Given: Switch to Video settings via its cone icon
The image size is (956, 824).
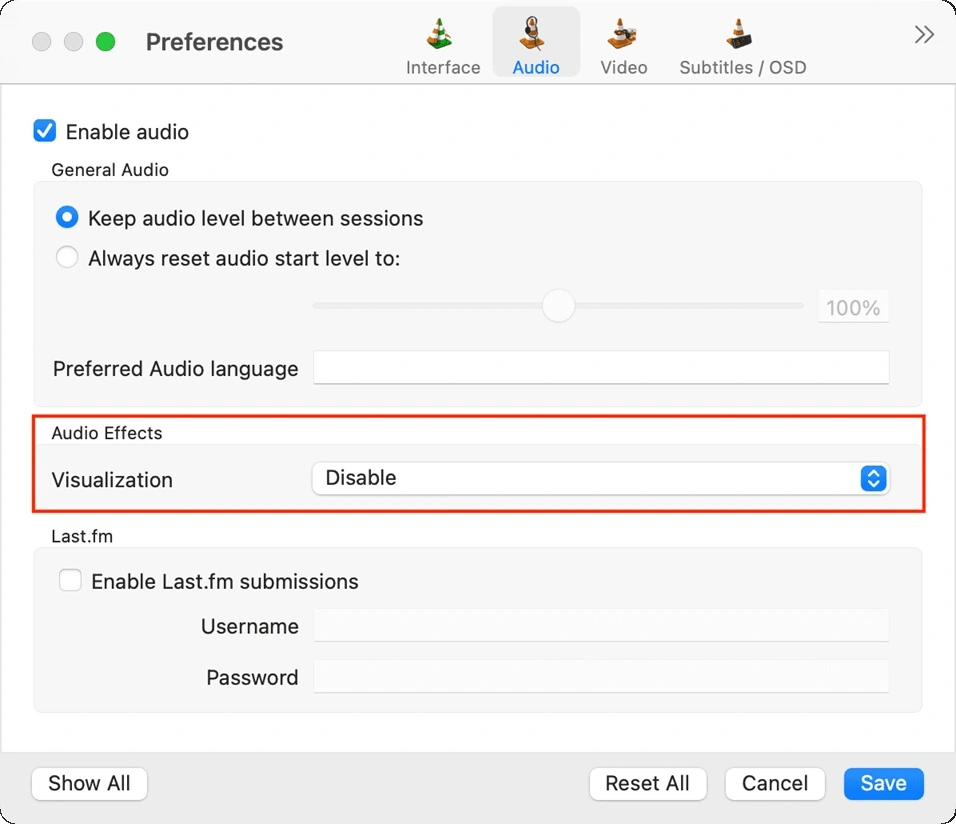Looking at the screenshot, I should [624, 42].
